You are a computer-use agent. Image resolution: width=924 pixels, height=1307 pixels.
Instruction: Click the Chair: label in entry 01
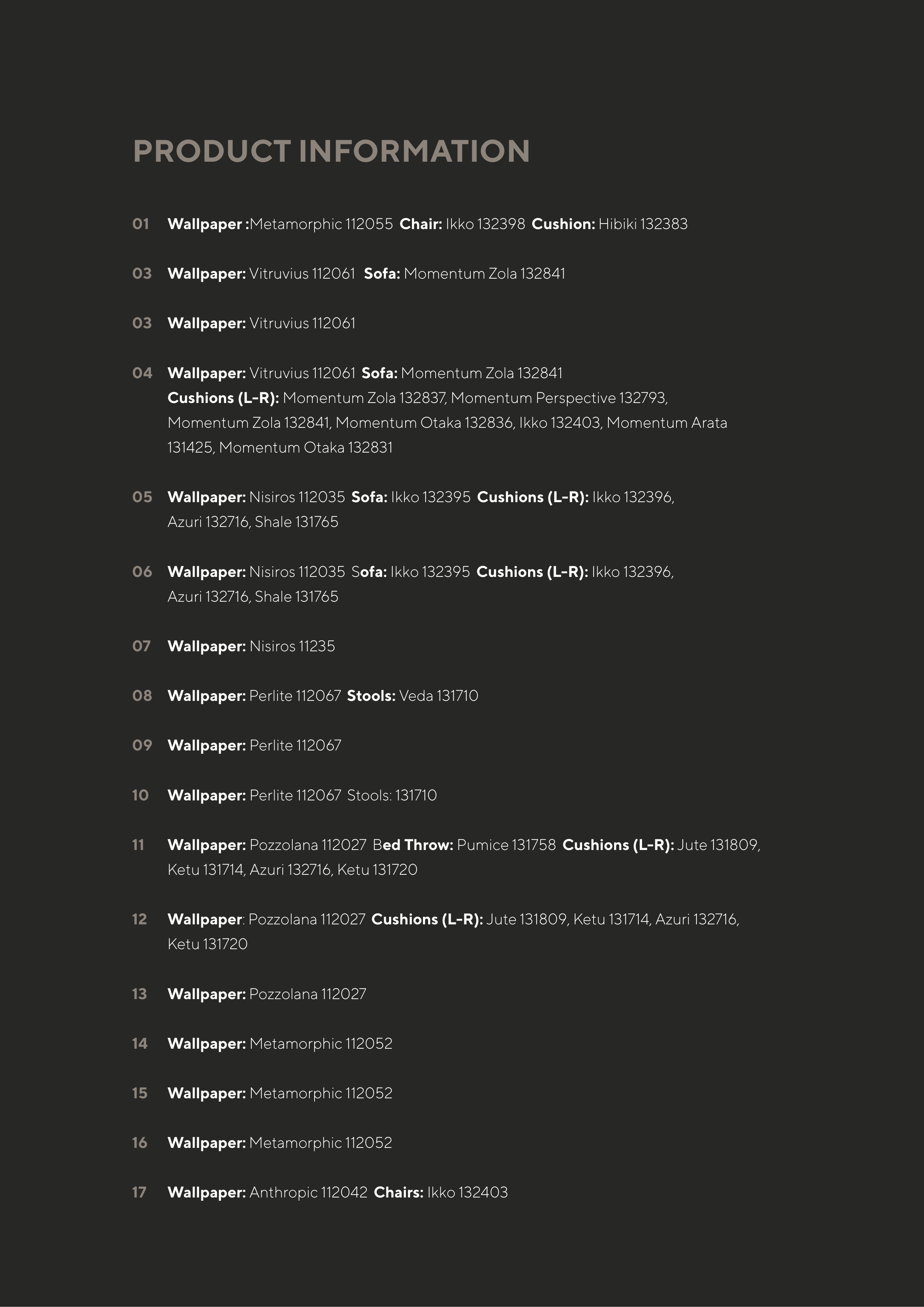420,224
